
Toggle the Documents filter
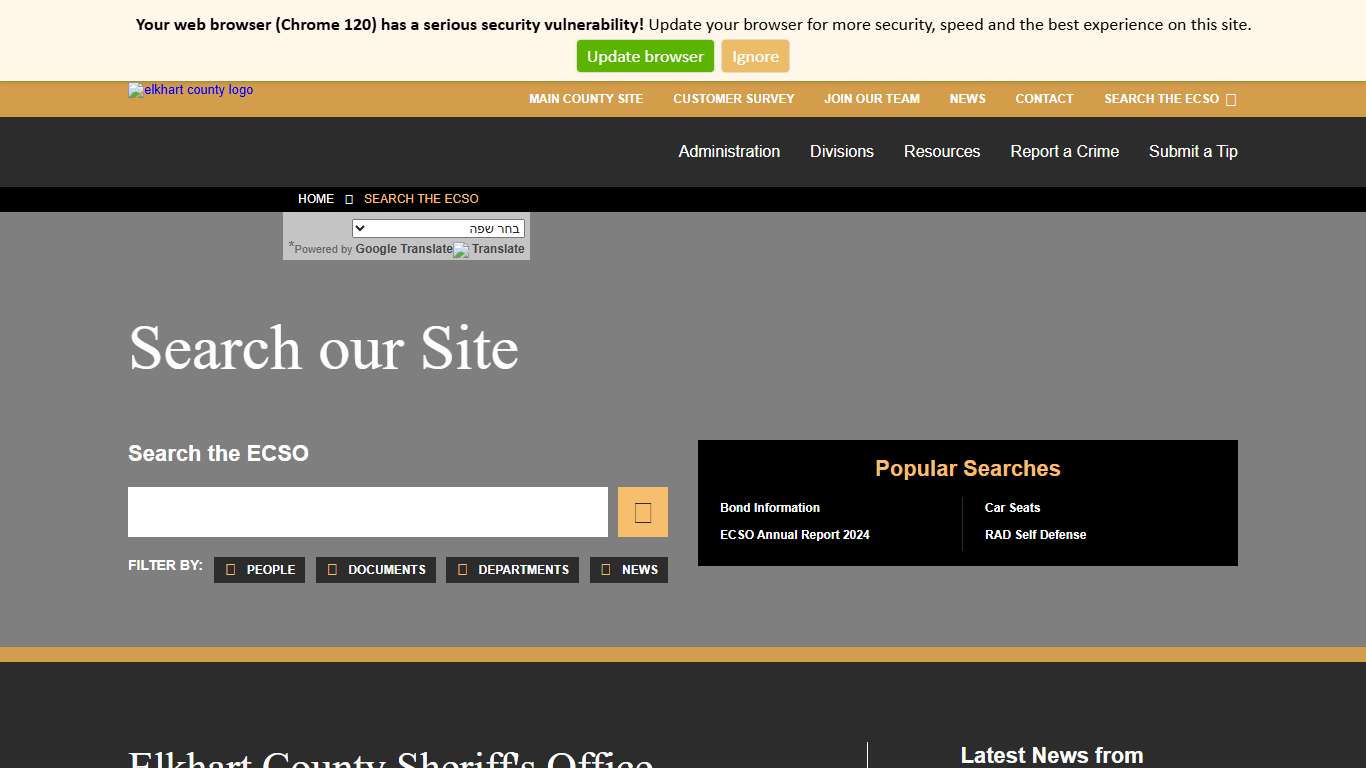(375, 570)
